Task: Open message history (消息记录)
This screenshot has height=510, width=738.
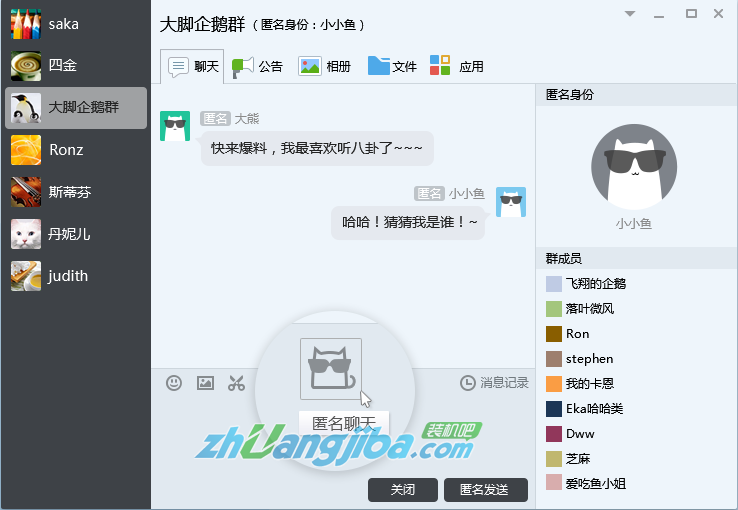Action: coord(494,382)
